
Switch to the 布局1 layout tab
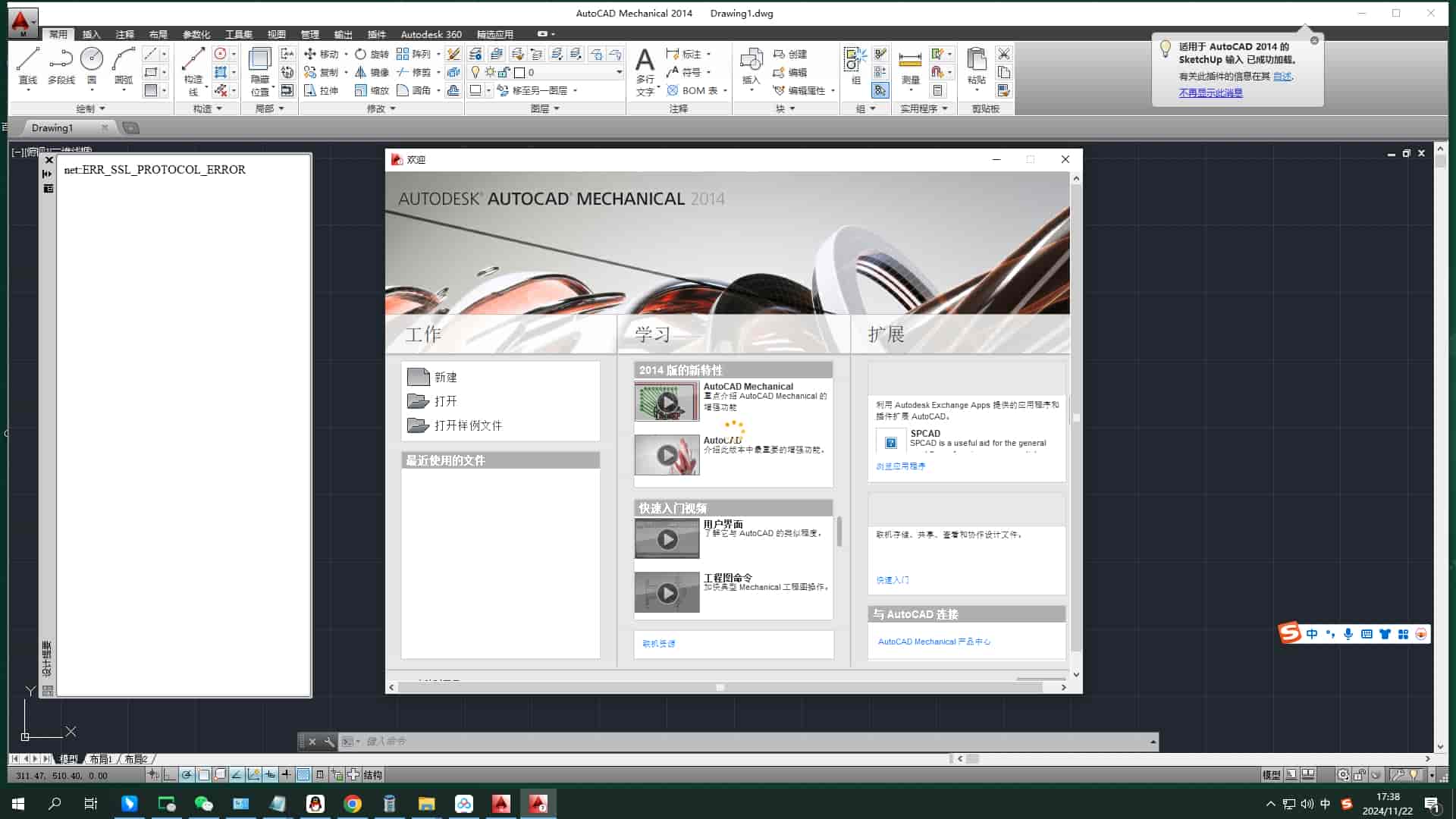(x=101, y=759)
